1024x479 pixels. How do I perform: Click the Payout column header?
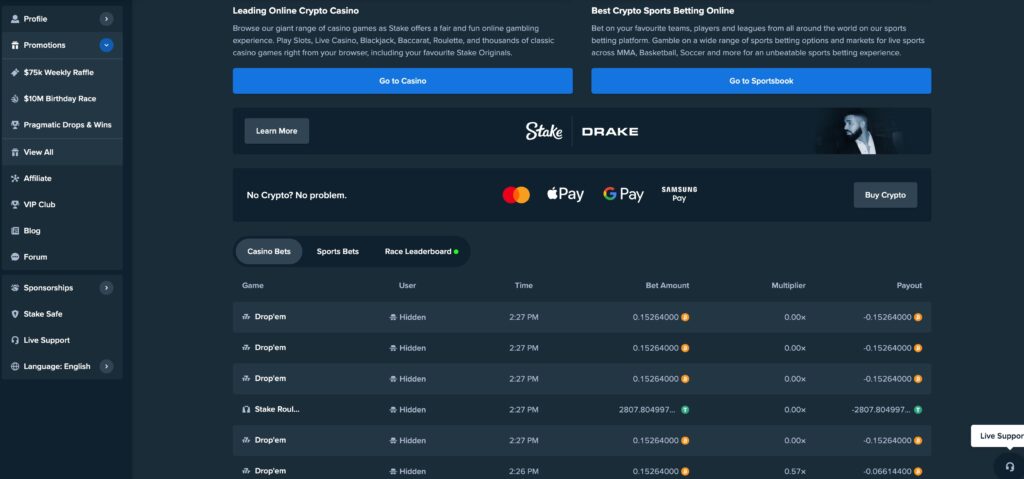tap(909, 286)
